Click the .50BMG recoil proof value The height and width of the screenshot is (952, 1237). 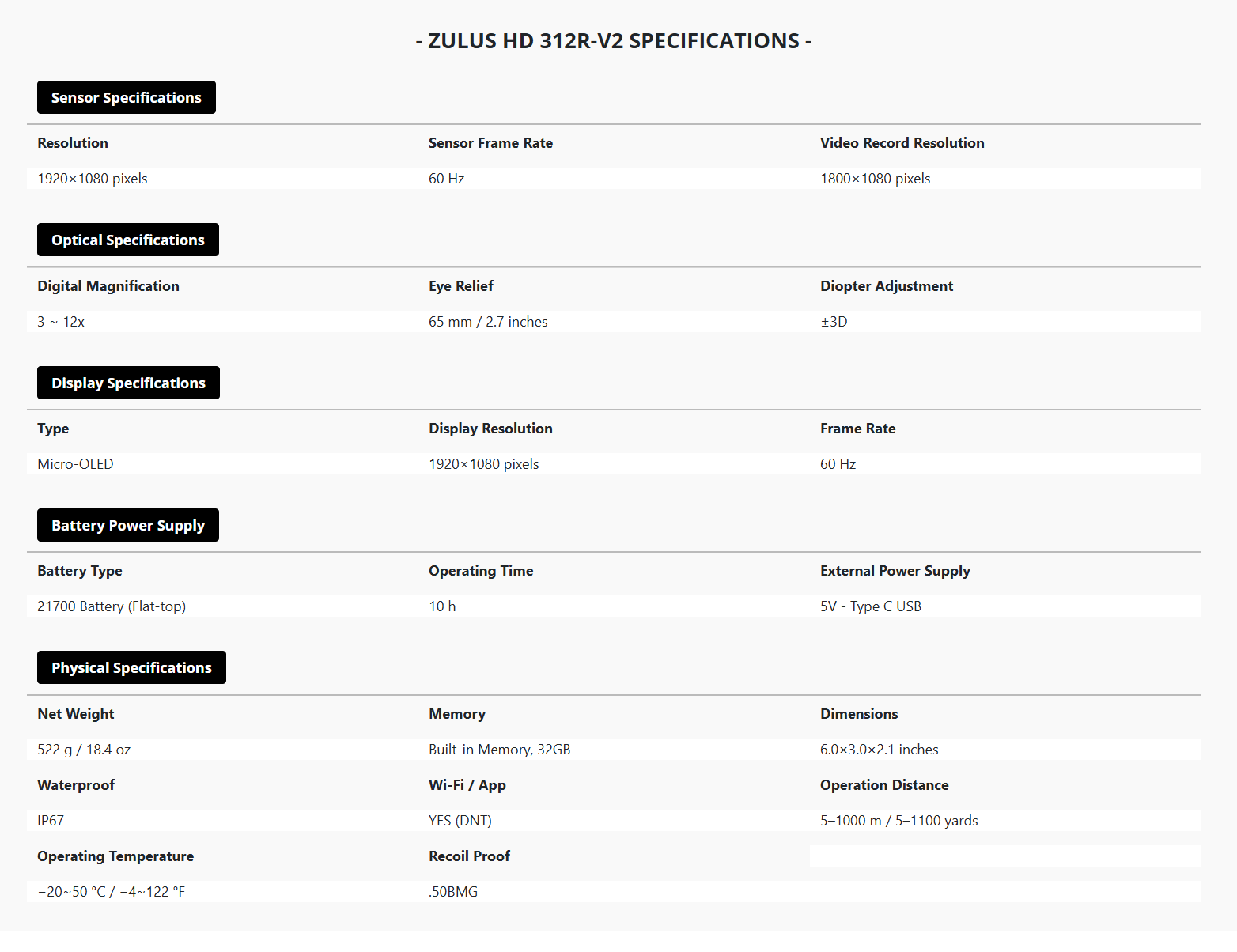click(453, 892)
